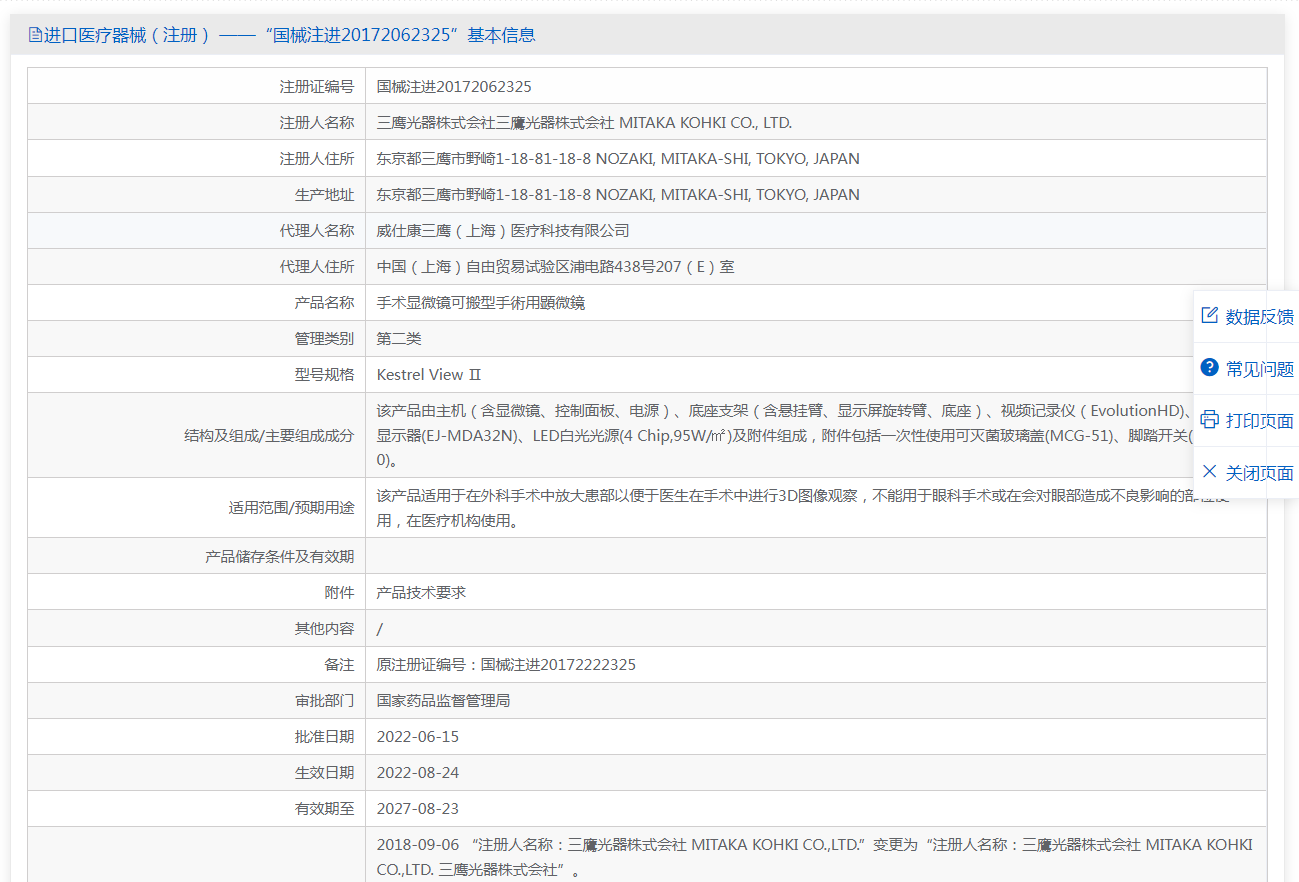Click the data feedback edit icon
Screen dimensions: 1299x882
coord(1209,316)
